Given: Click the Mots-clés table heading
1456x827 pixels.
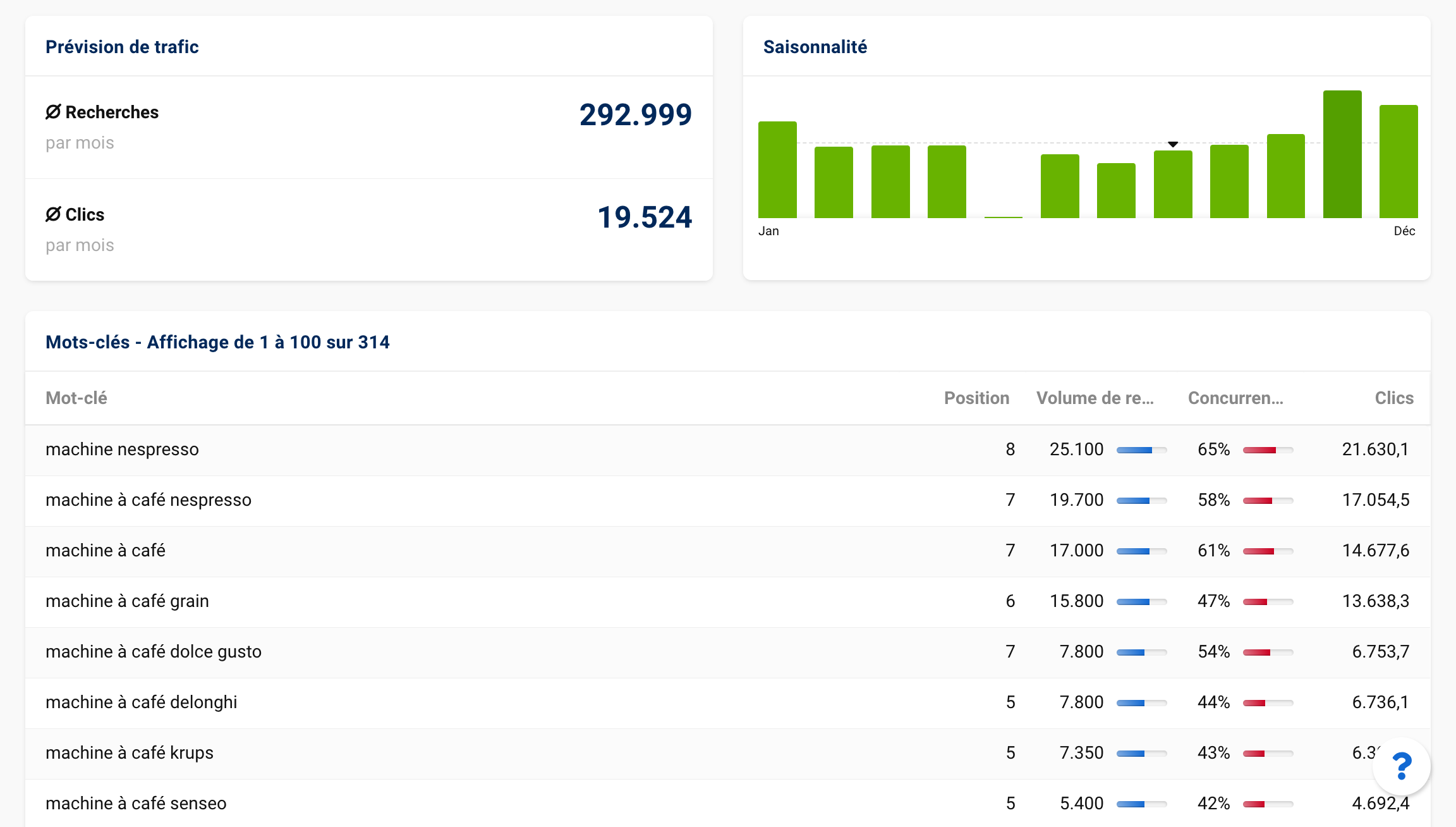Looking at the screenshot, I should (x=217, y=342).
